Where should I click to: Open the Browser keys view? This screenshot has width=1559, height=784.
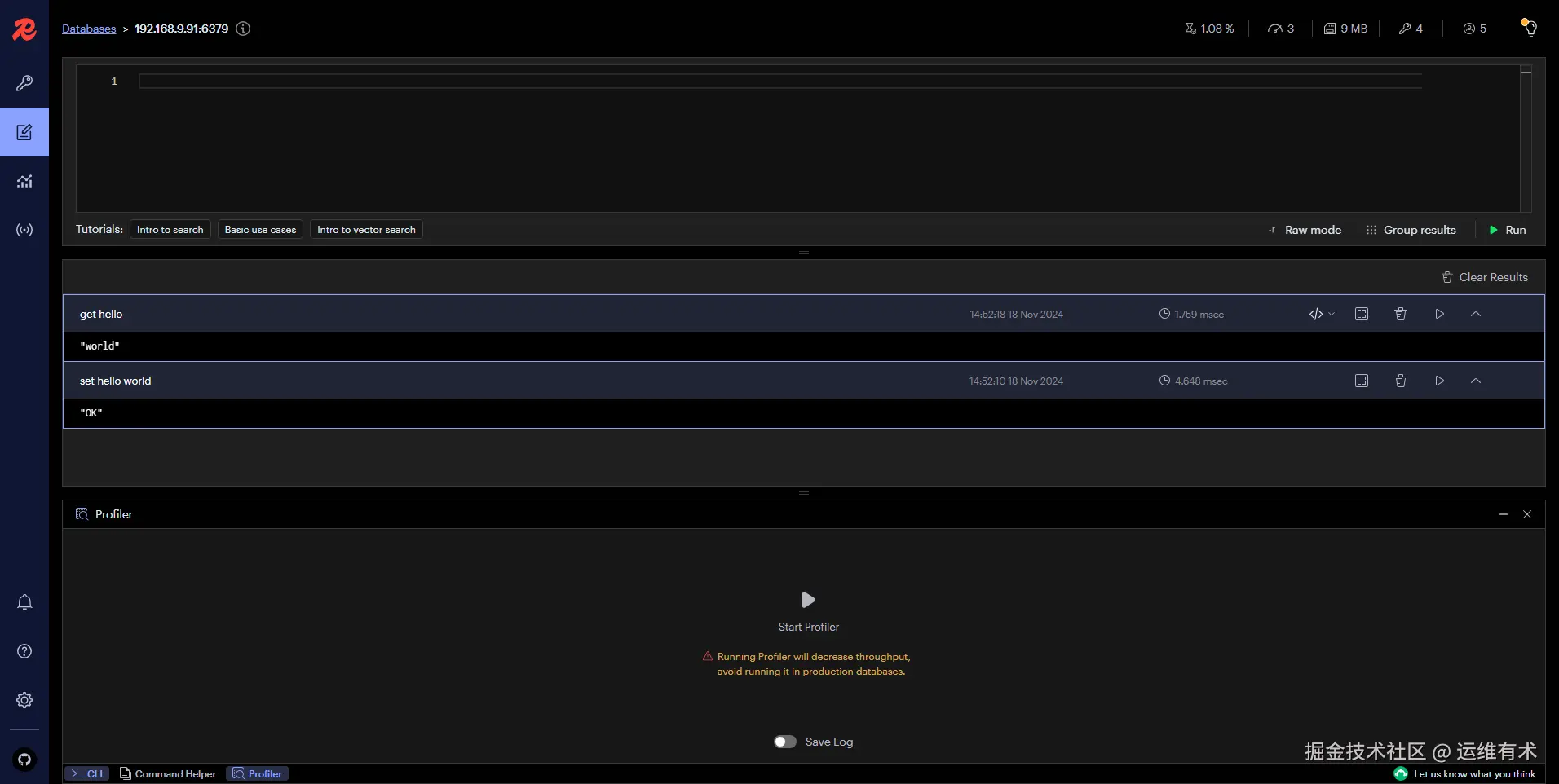(x=24, y=82)
